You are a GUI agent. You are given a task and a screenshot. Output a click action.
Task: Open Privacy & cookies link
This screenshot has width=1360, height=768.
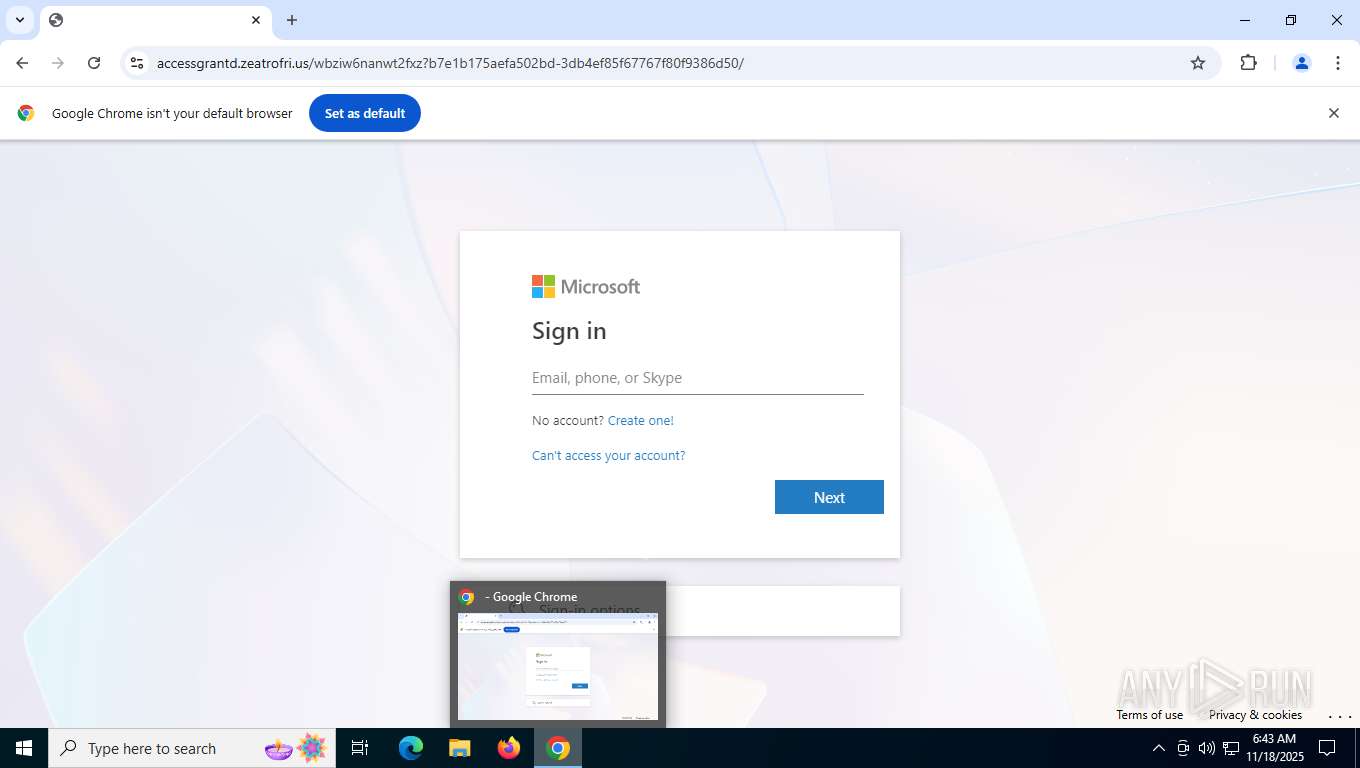click(x=1255, y=715)
